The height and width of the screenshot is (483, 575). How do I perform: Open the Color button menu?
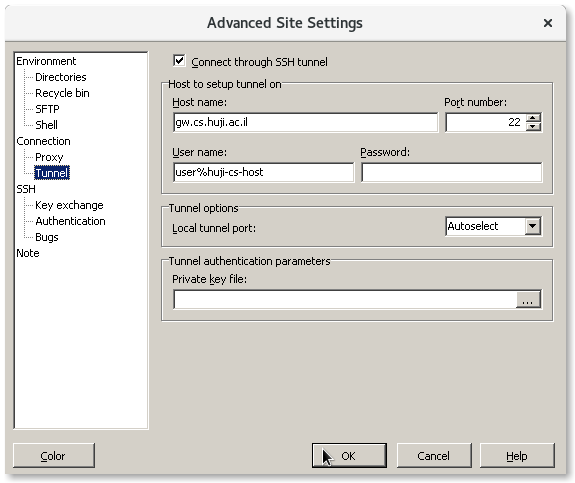[x=54, y=455]
